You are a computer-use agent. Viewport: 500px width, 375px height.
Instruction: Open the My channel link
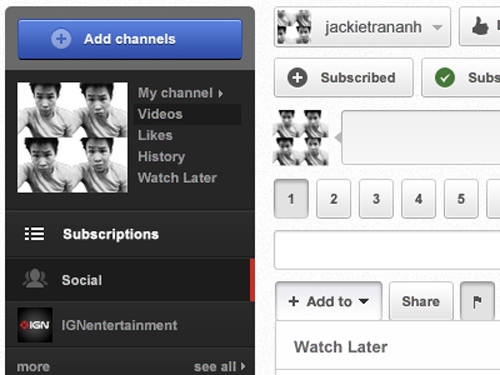(x=180, y=93)
